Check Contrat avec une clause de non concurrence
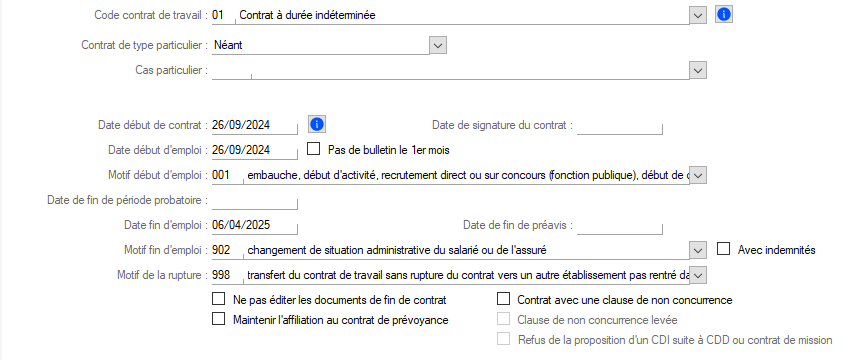The image size is (852, 360). coord(504,299)
